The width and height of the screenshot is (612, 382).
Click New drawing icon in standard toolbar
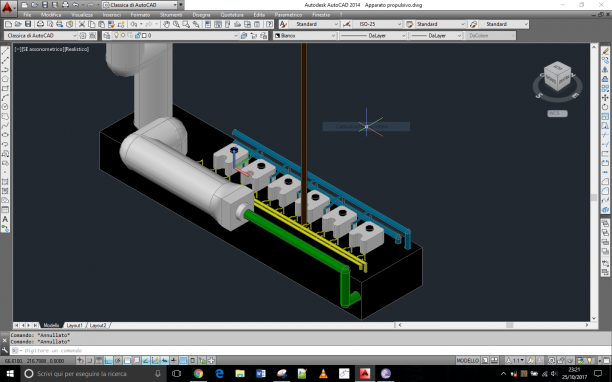pyautogui.click(x=8, y=24)
